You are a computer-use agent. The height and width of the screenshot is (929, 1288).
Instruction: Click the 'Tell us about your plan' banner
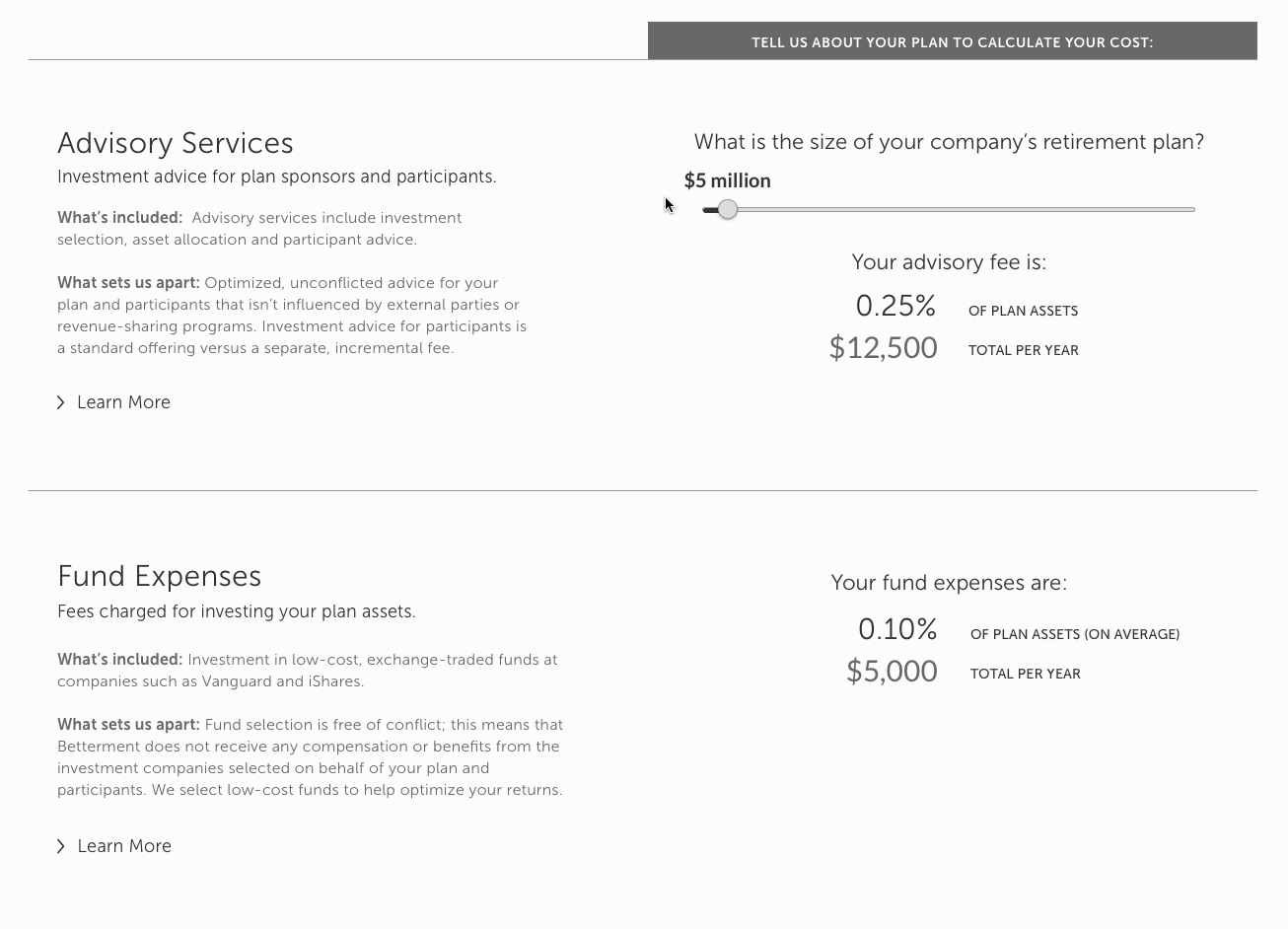tap(952, 42)
